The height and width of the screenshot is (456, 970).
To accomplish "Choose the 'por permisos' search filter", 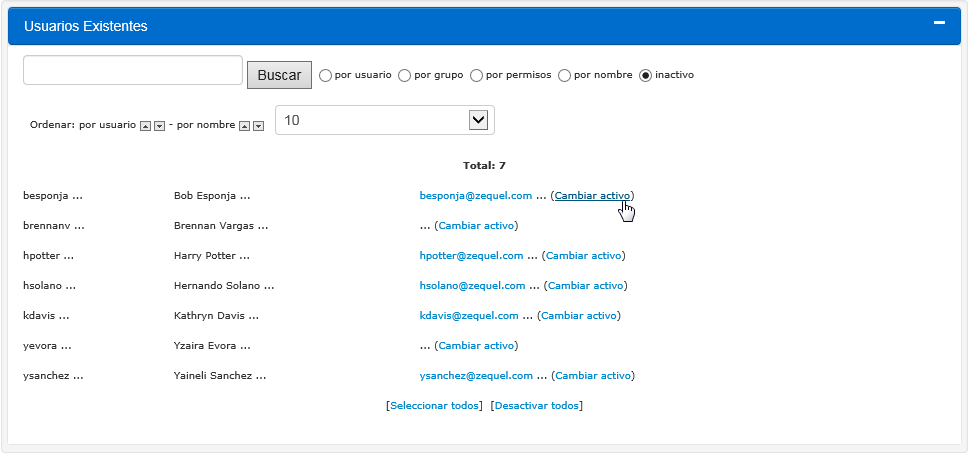I will (x=476, y=75).
